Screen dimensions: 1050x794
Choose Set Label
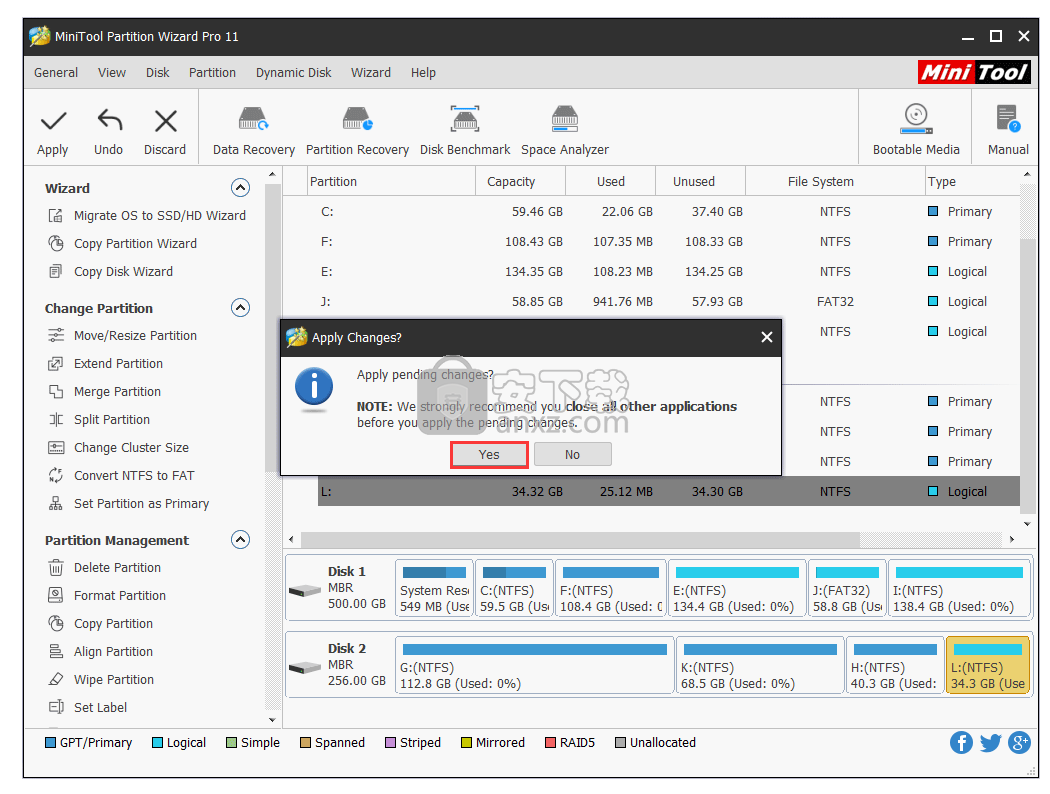point(88,708)
